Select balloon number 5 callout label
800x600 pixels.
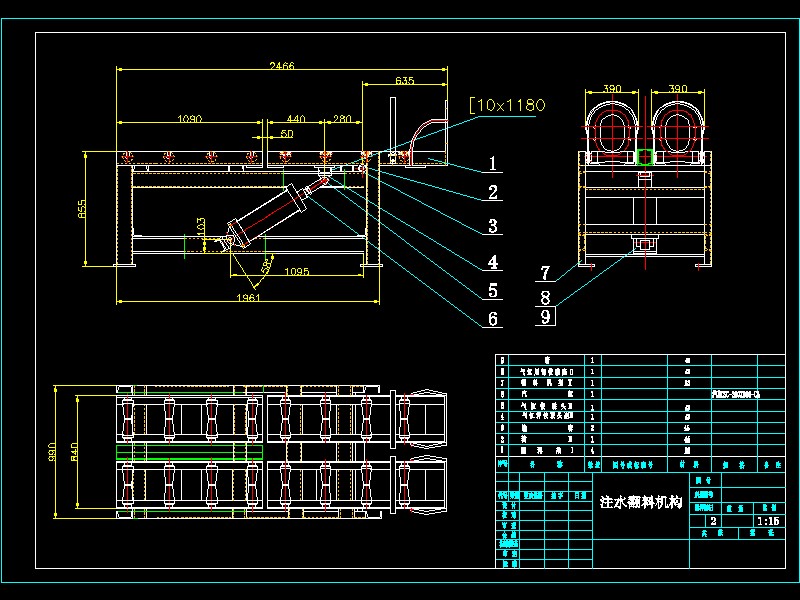pos(491,291)
